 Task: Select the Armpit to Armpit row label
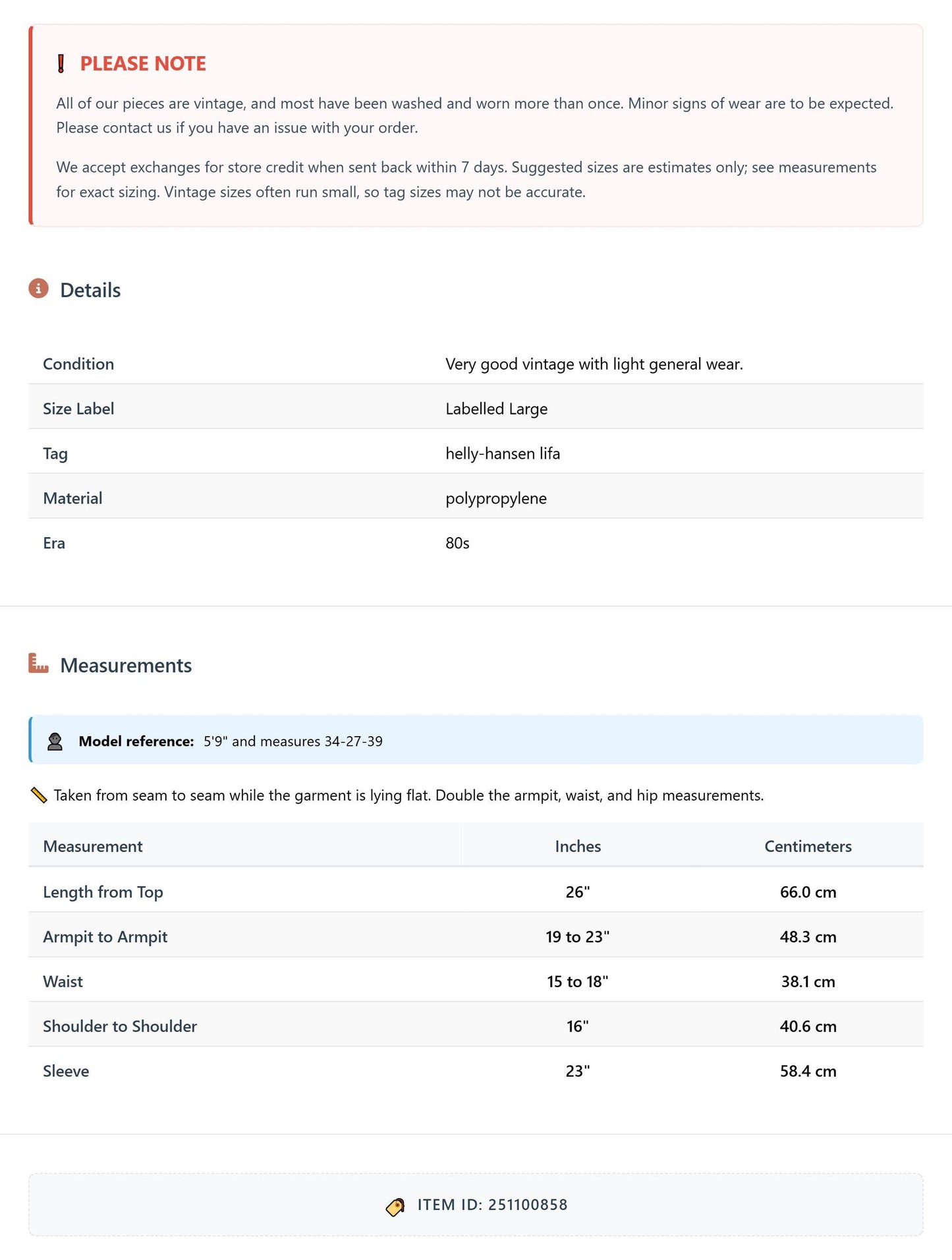click(x=105, y=936)
